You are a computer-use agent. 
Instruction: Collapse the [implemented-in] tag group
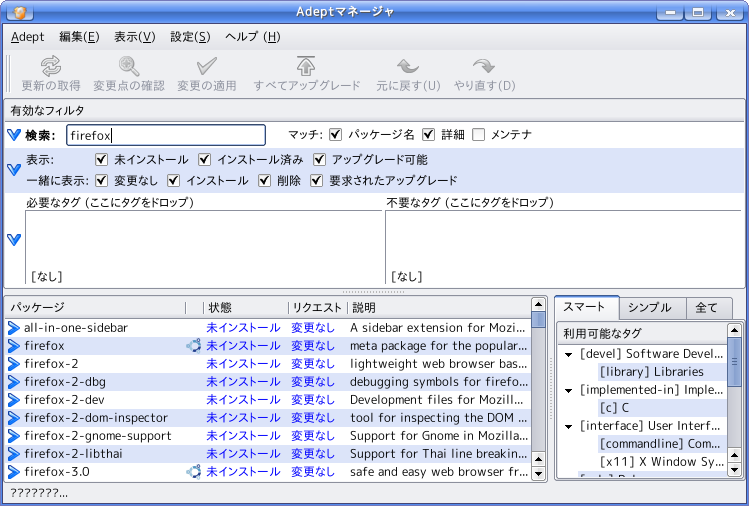tap(568, 391)
